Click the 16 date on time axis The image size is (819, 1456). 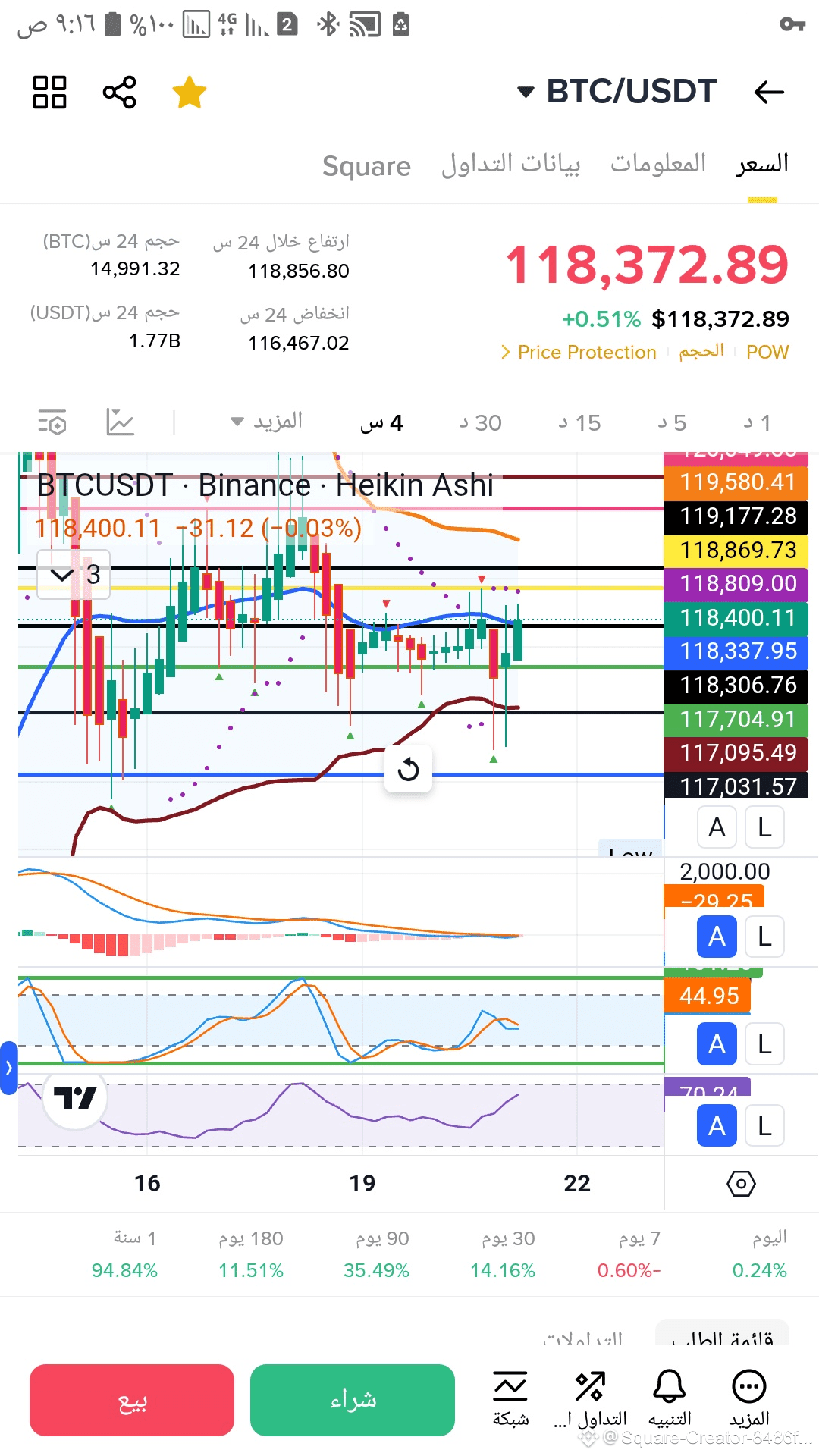(147, 1183)
